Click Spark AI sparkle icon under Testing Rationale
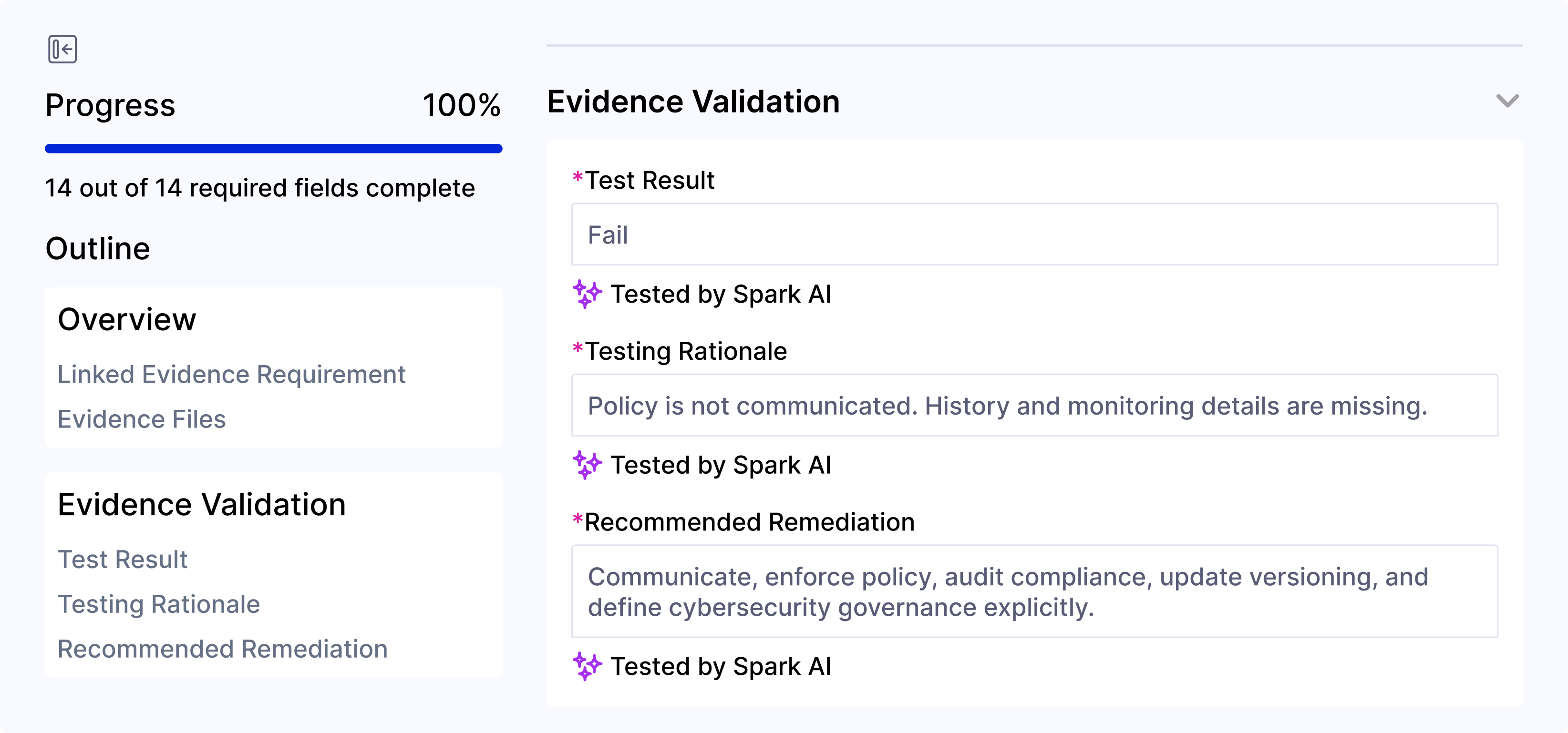1568x733 pixels. click(587, 465)
